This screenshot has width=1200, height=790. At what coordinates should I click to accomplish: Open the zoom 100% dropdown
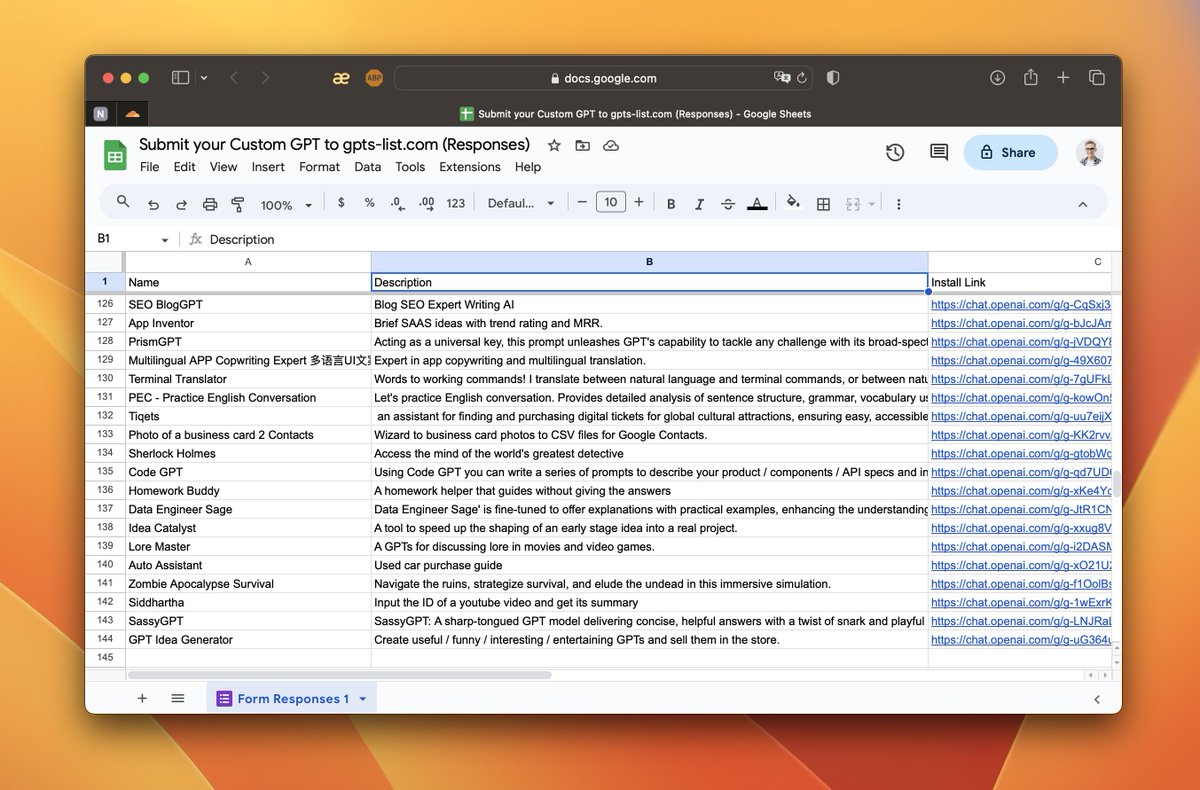click(x=286, y=204)
